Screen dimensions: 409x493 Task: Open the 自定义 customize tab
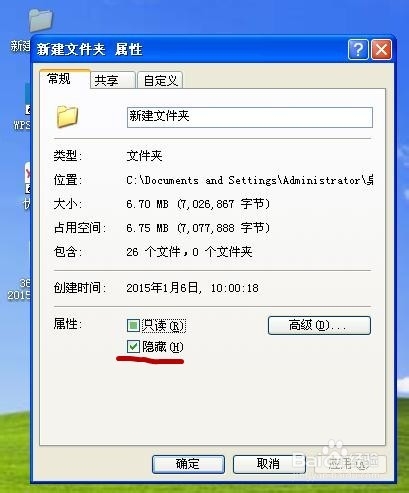[x=160, y=80]
